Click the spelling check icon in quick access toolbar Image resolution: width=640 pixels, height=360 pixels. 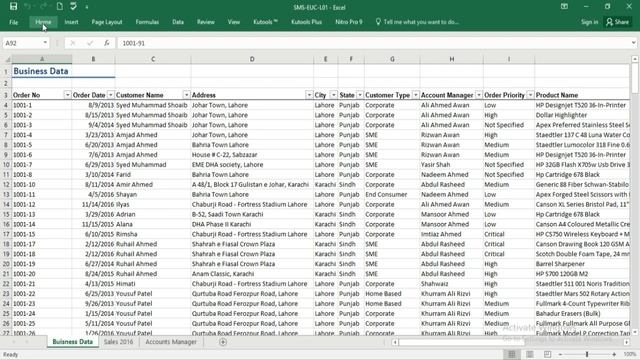tap(73, 7)
